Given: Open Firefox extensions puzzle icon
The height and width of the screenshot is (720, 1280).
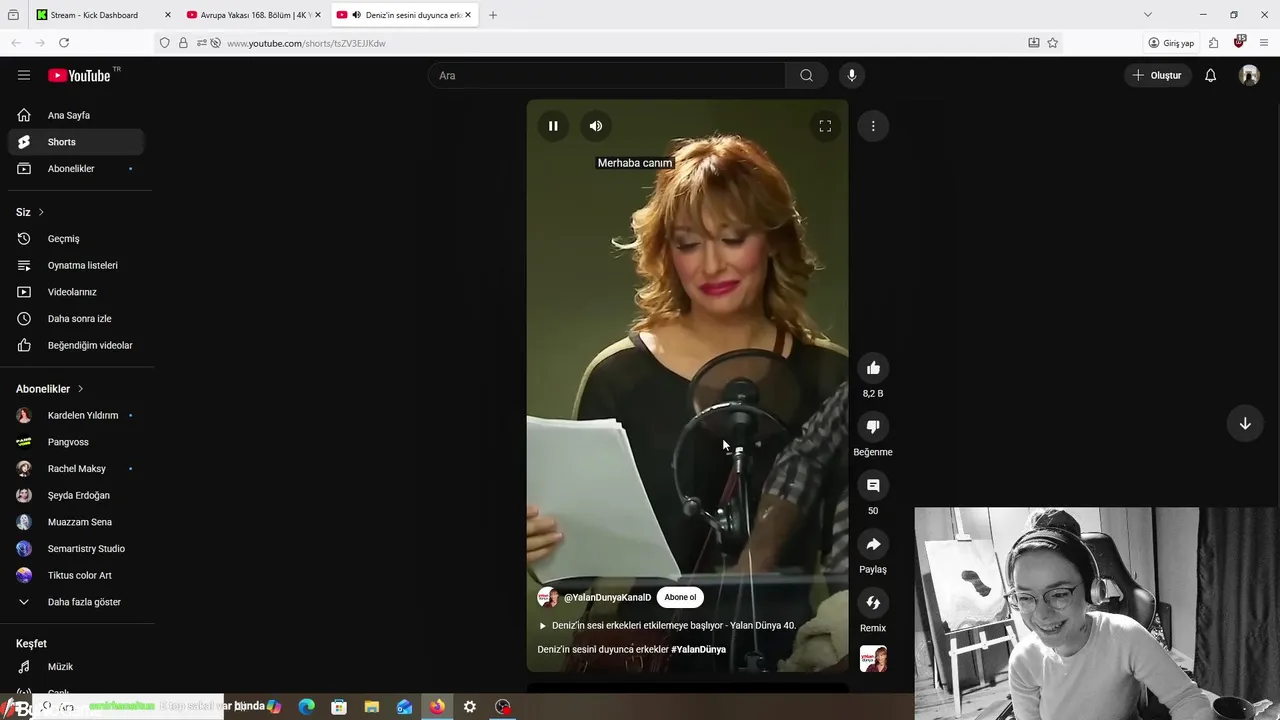Looking at the screenshot, I should click(1213, 43).
